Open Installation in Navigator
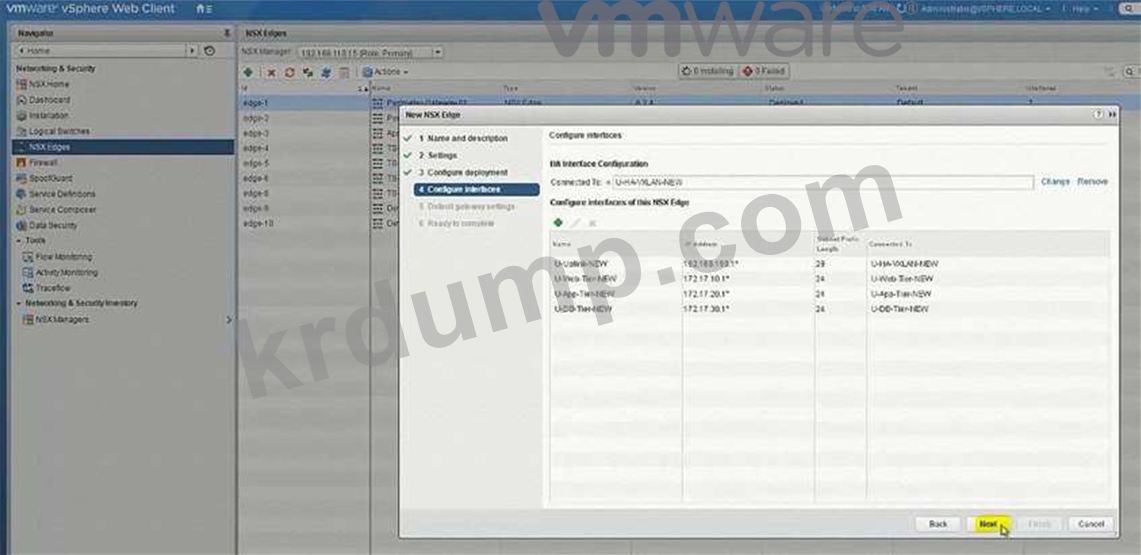 tap(49, 116)
